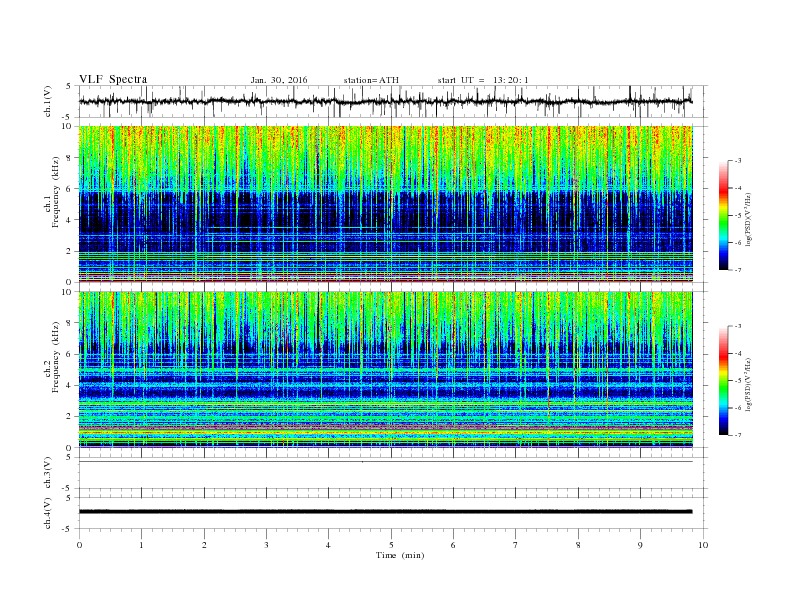Click the "ch.3(V)" axis label
The width and height of the screenshot is (792, 612).
click(x=48, y=473)
